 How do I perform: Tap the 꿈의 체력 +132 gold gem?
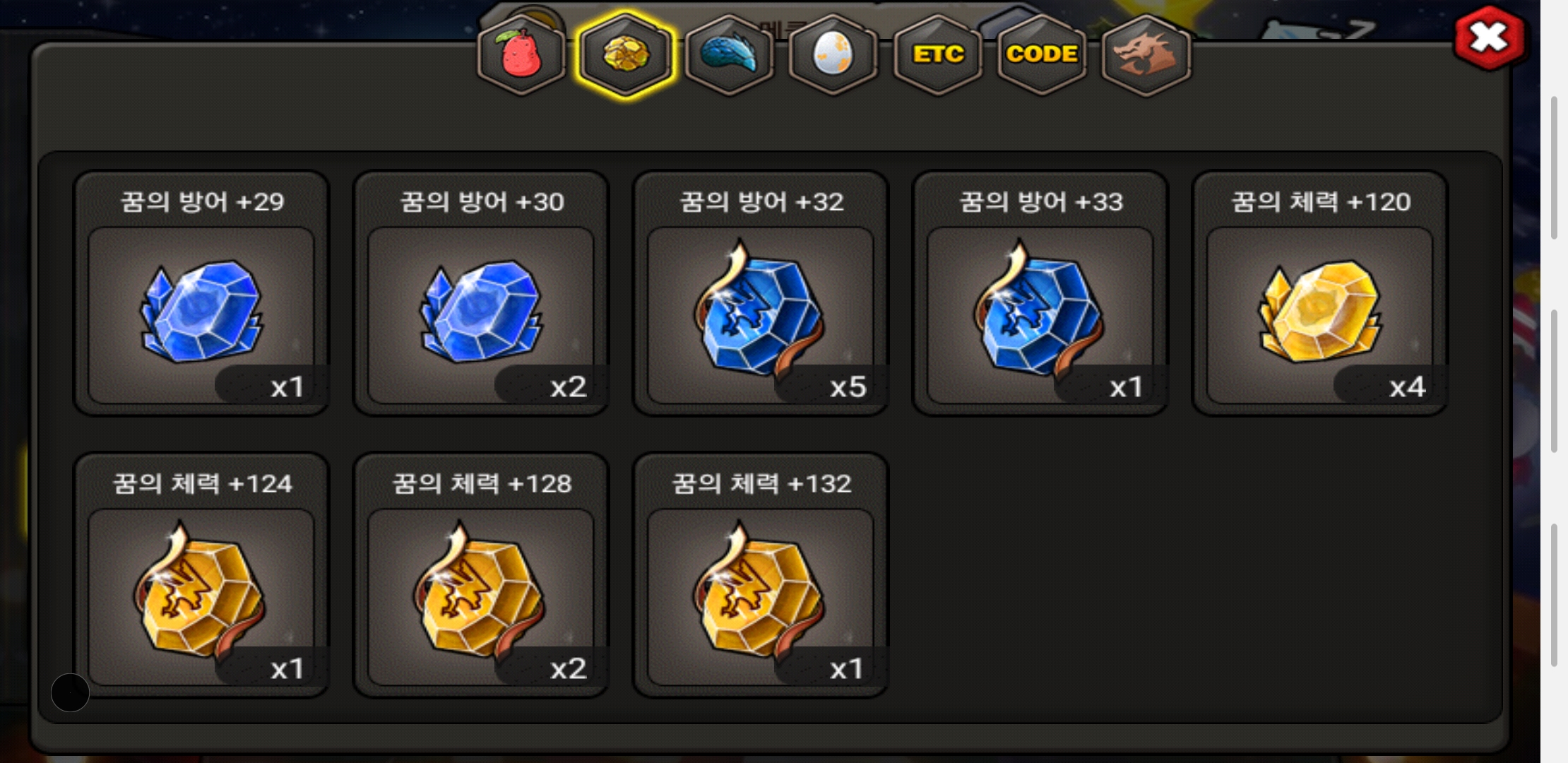tap(761, 575)
